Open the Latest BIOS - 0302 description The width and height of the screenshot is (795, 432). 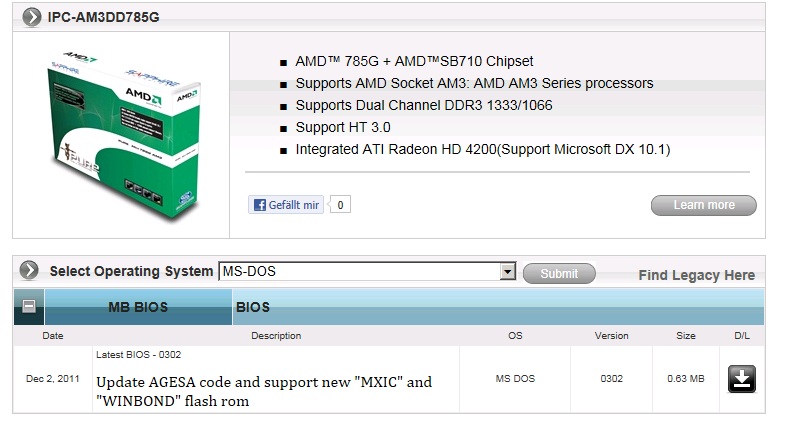138,354
